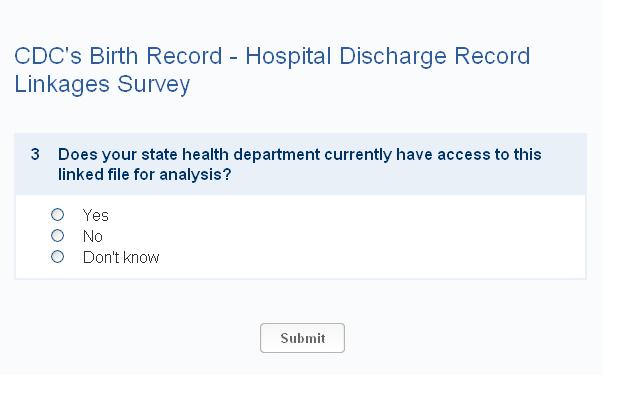The width and height of the screenshot is (640, 400).
Task: Click the "Yes" answer label text
Action: (96, 215)
